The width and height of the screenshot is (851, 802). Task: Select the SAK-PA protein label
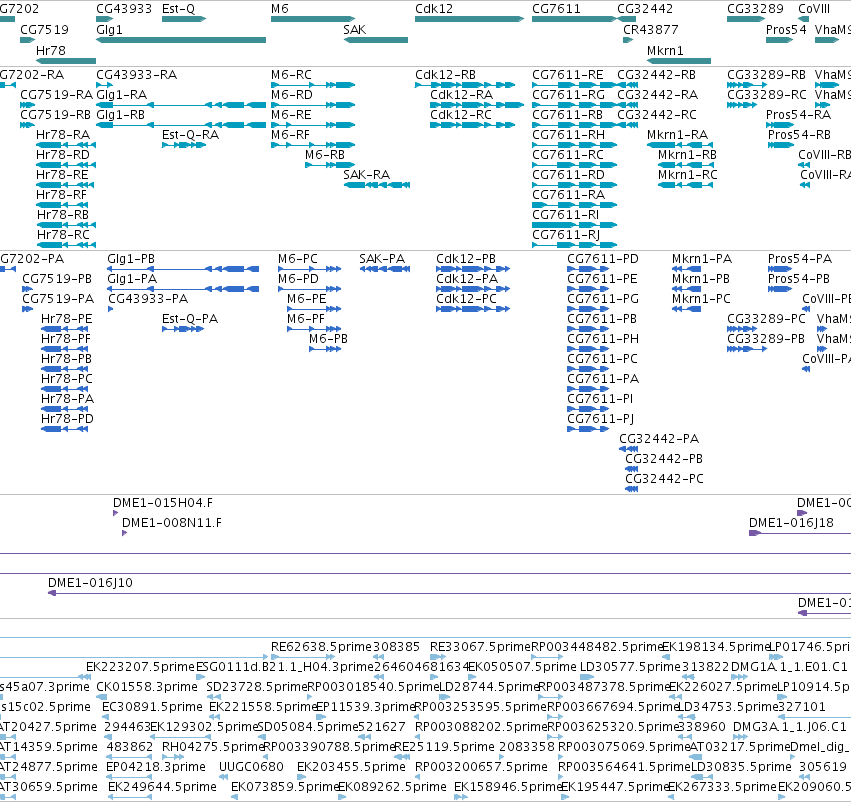(382, 259)
